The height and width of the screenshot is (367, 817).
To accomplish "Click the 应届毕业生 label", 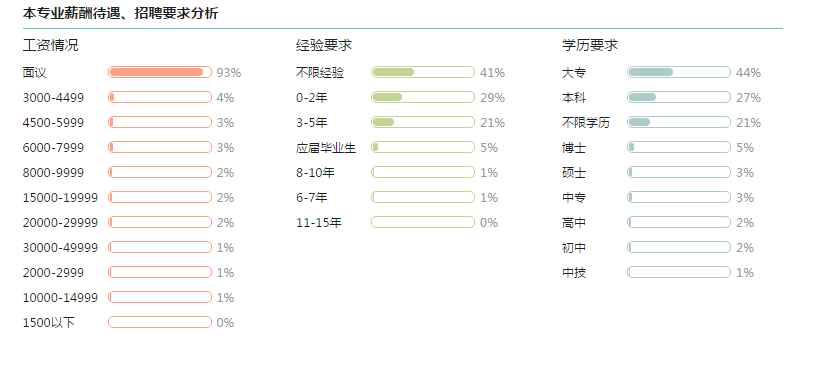I will pos(326,148).
